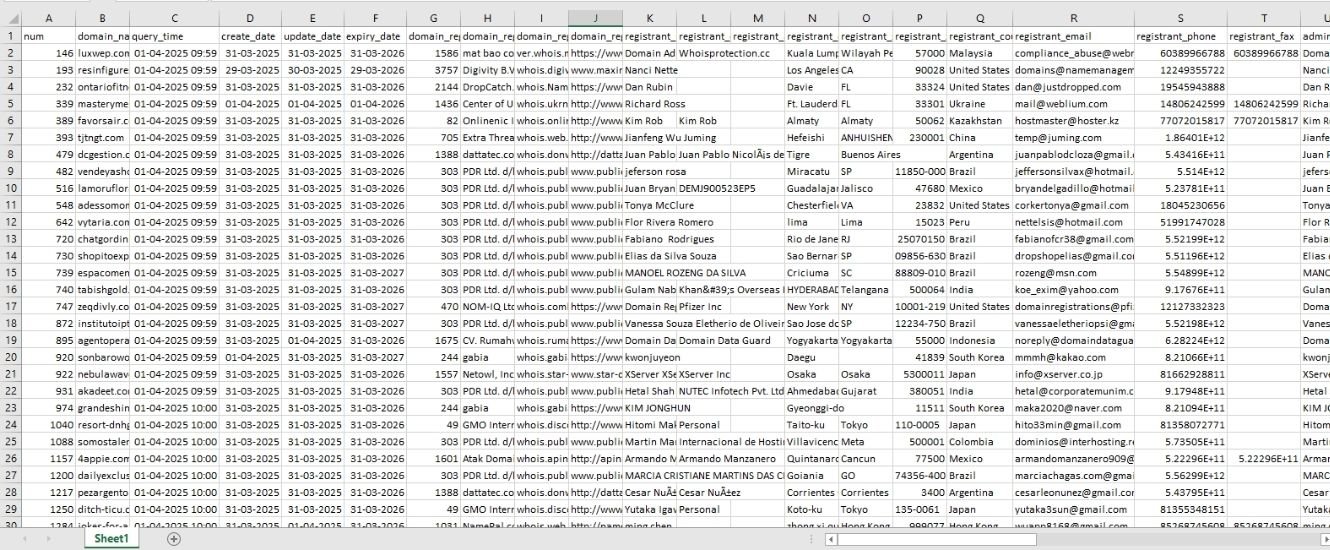Select cell containing 'Telangana'

tap(865, 290)
